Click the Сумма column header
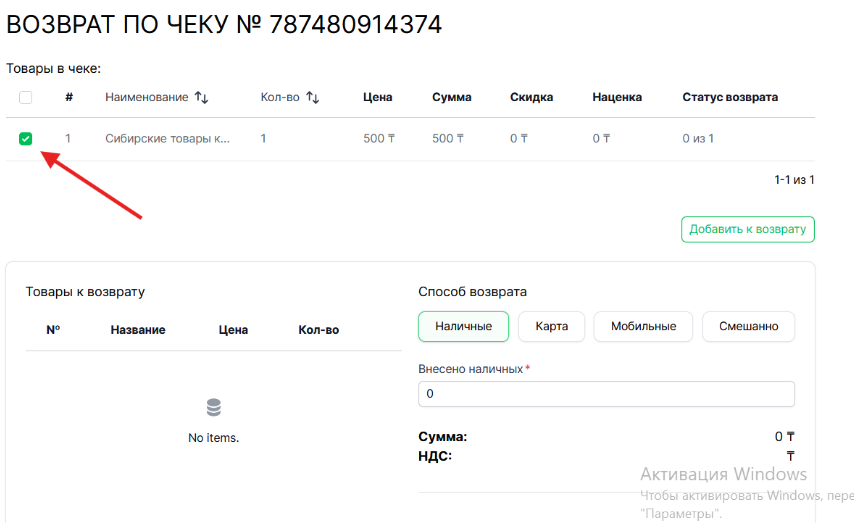Image resolution: width=854 pixels, height=529 pixels. coord(451,97)
